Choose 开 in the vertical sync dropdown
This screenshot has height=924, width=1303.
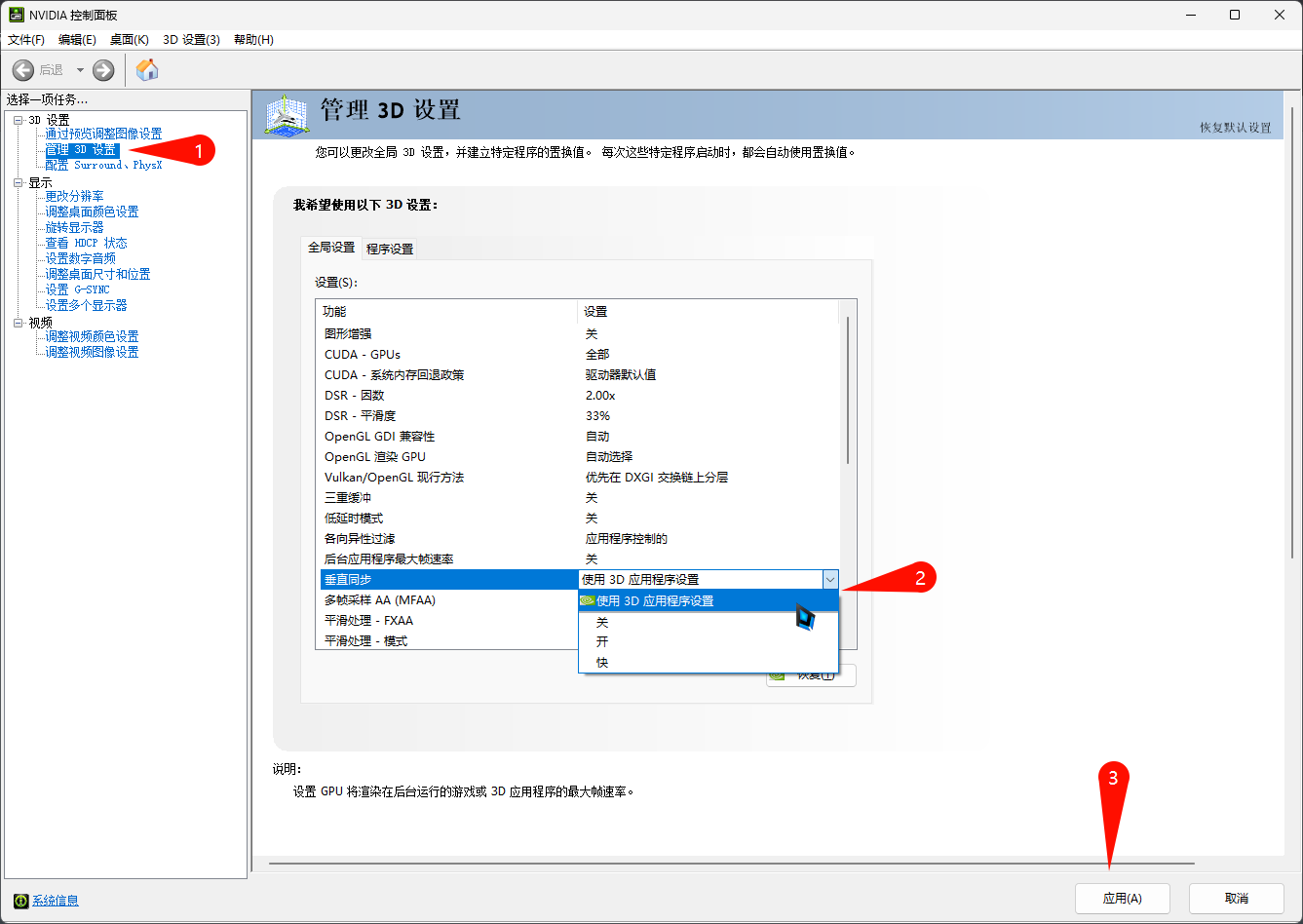[x=709, y=642]
